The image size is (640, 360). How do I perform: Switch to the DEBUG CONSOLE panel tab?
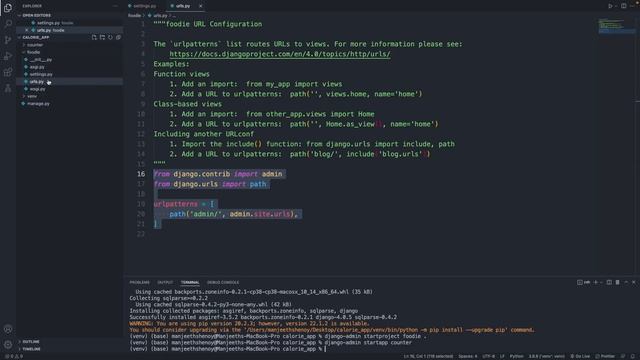[223, 282]
